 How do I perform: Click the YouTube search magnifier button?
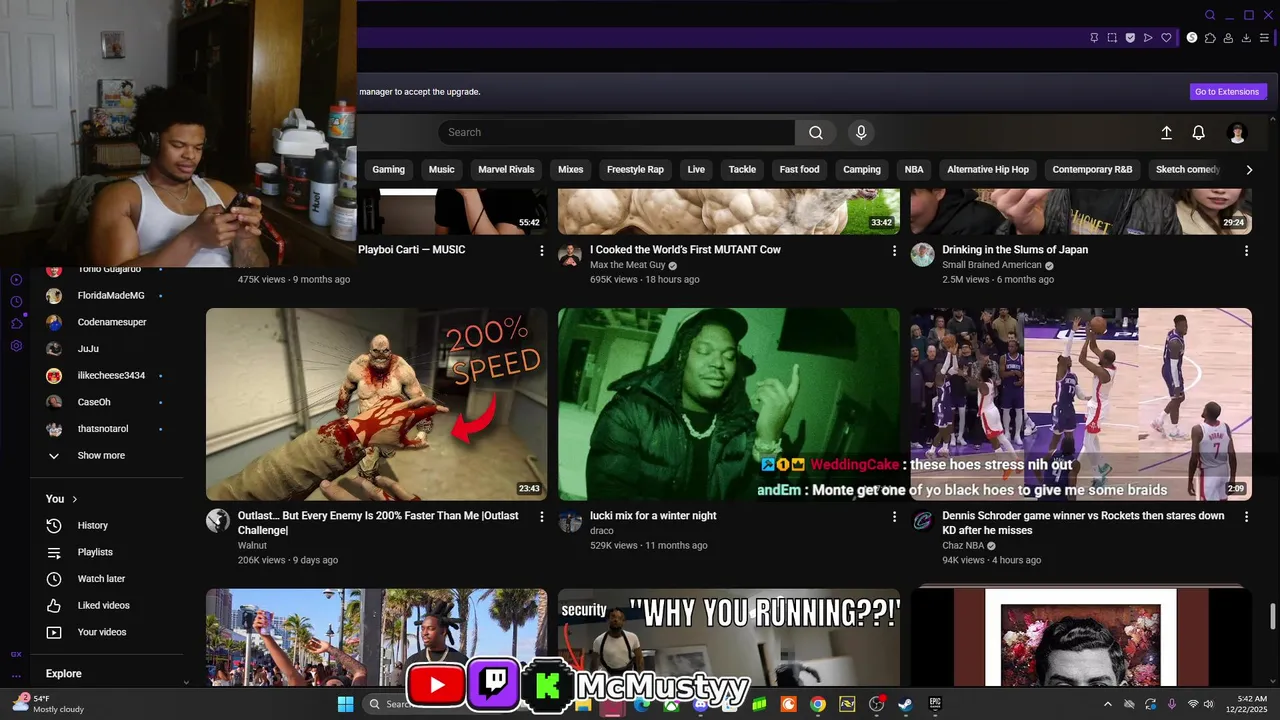(x=816, y=132)
